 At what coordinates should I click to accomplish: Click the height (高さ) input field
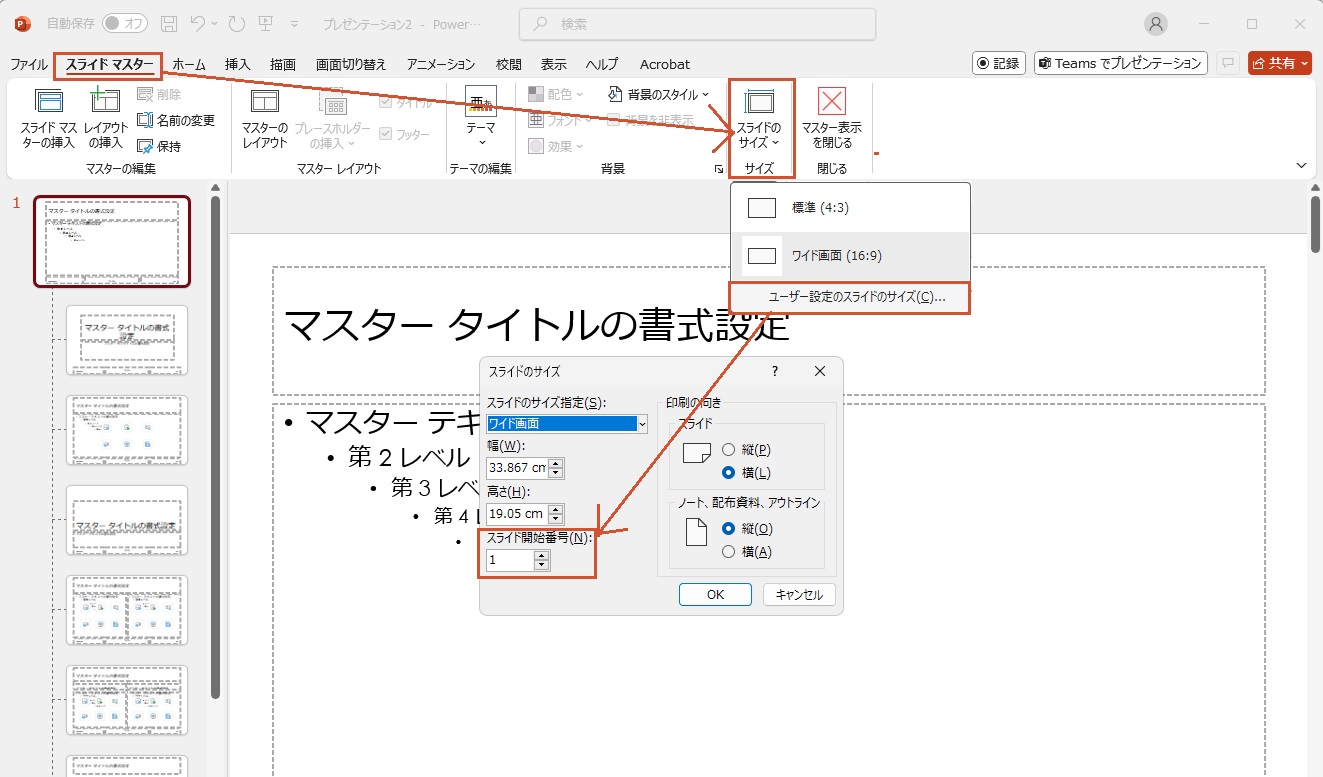click(x=517, y=514)
